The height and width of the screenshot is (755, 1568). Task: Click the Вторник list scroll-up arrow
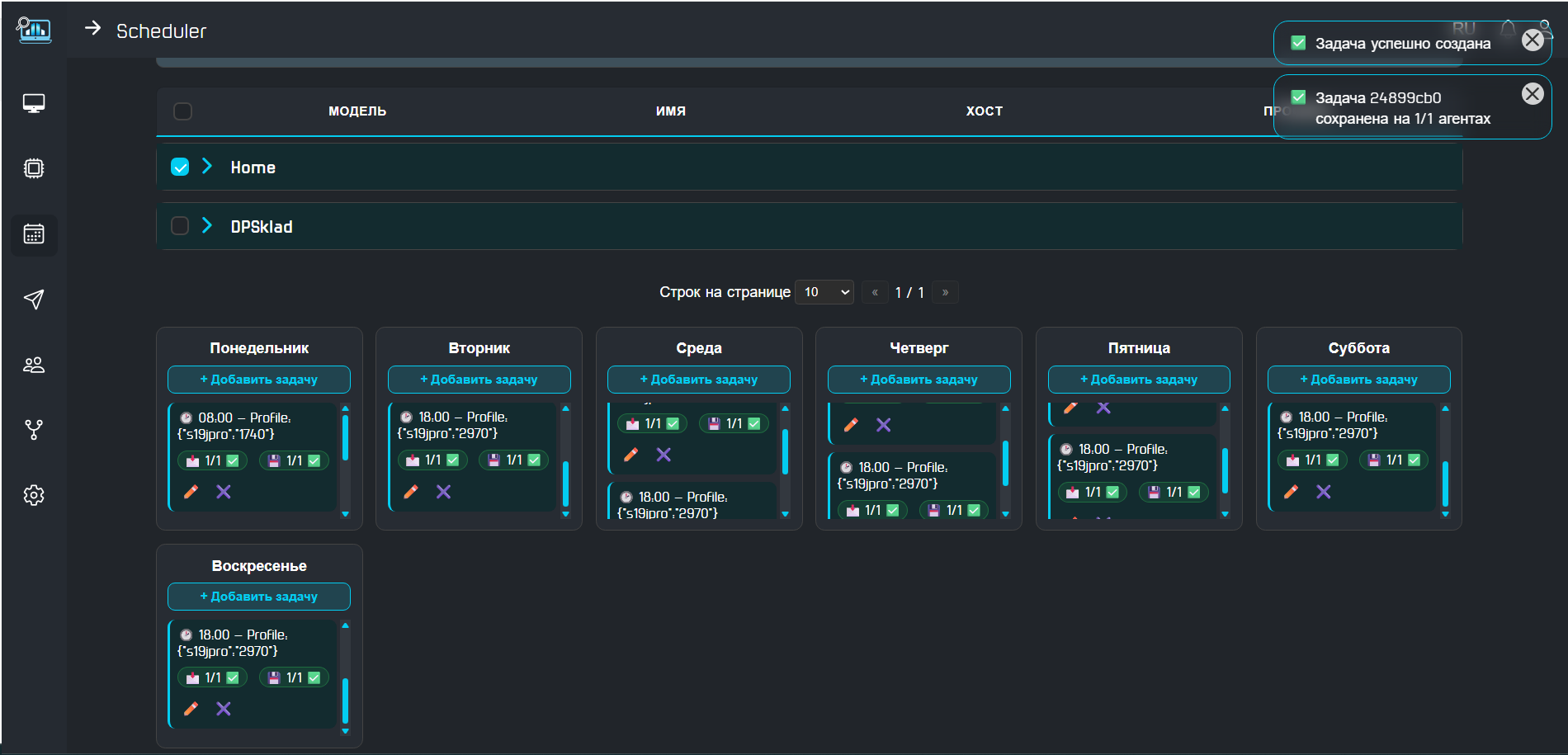565,408
